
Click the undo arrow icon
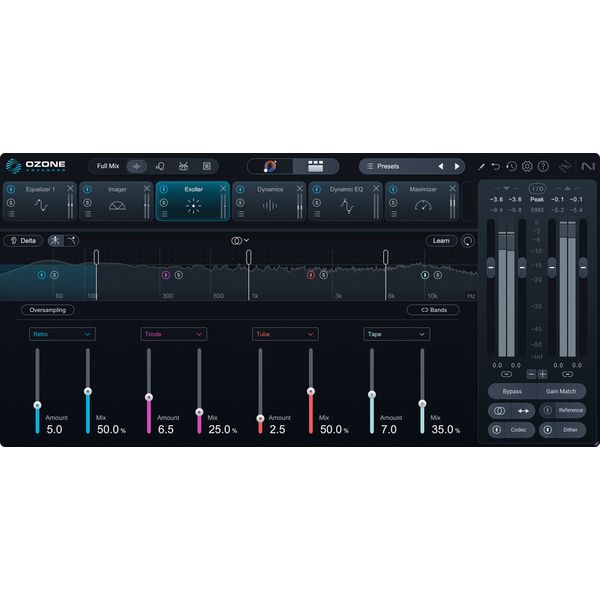(496, 166)
